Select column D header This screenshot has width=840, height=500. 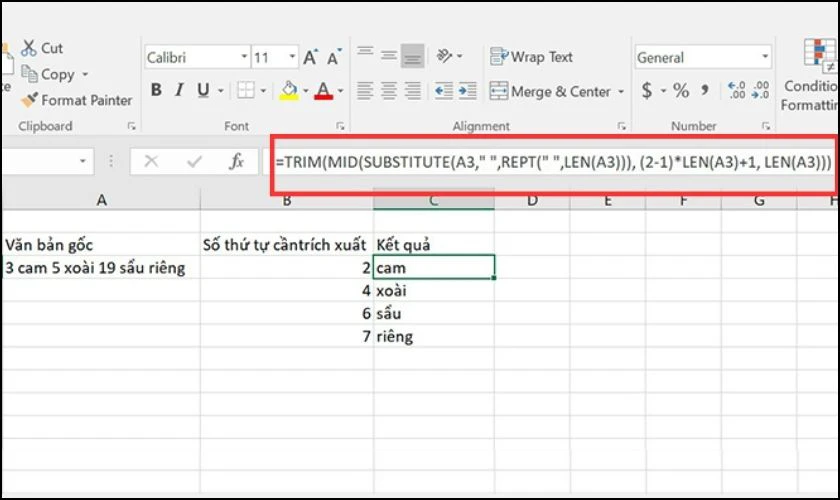pos(532,200)
